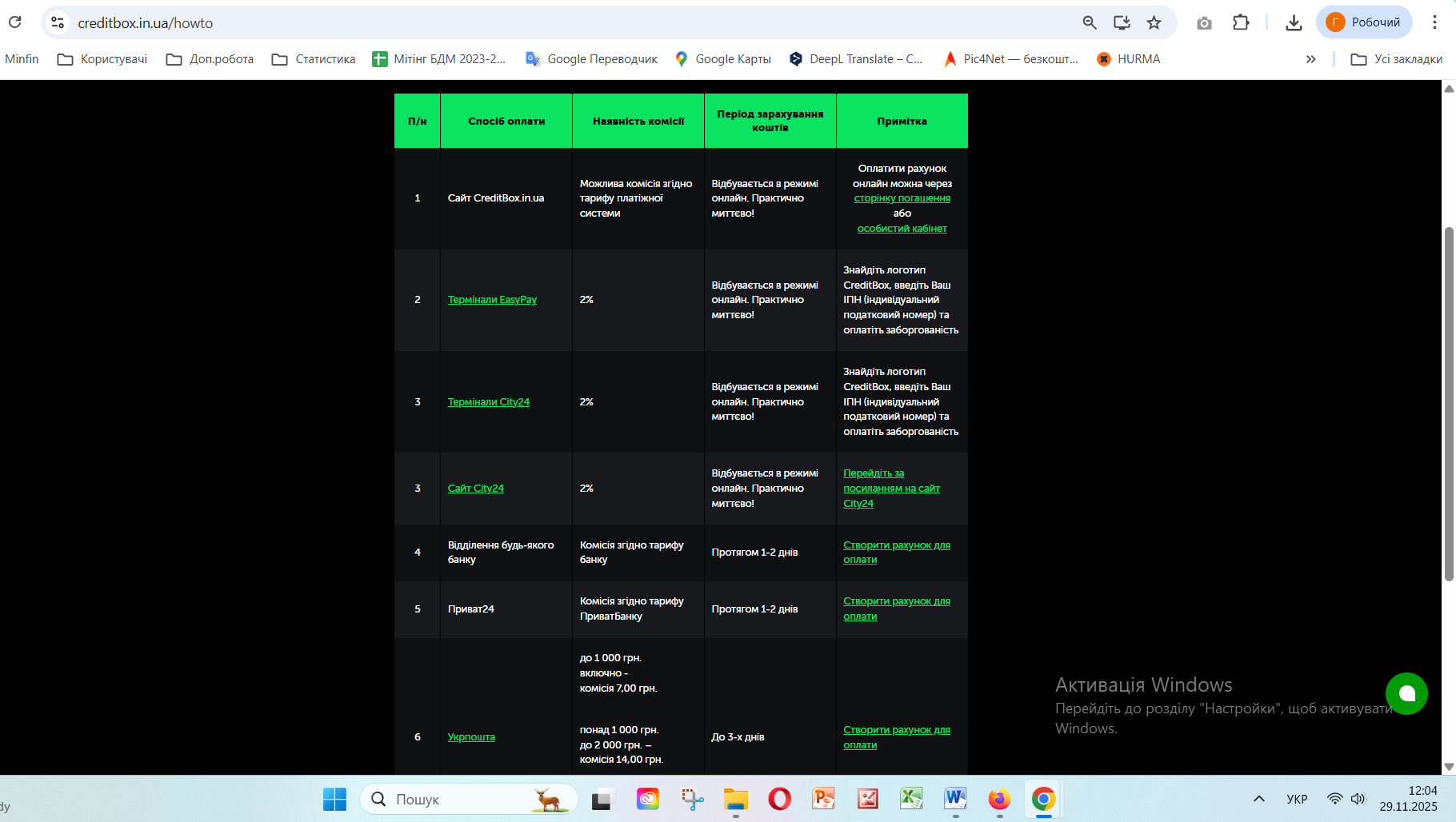1456x822 pixels.
Task: Open Google Переводчик bookmark
Action: click(x=591, y=59)
